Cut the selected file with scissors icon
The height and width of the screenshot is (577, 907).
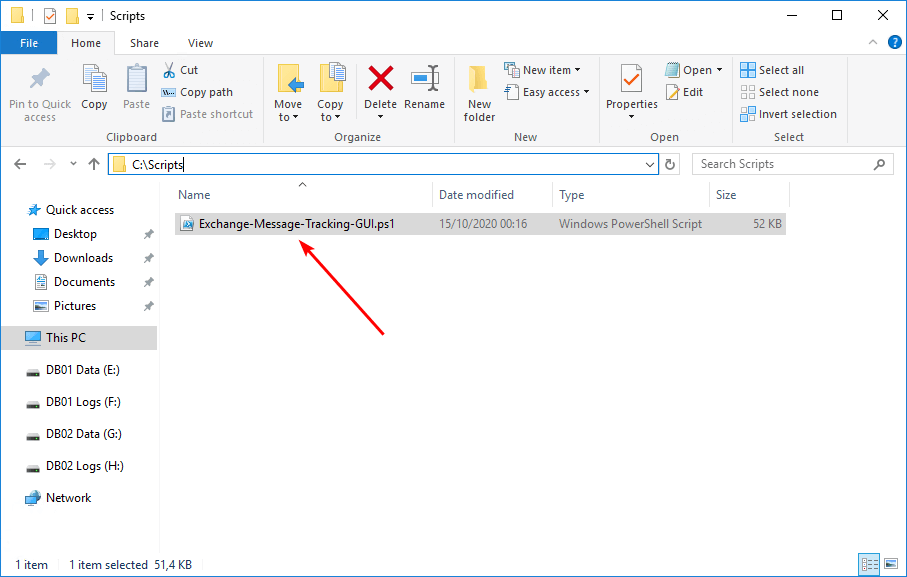(180, 70)
